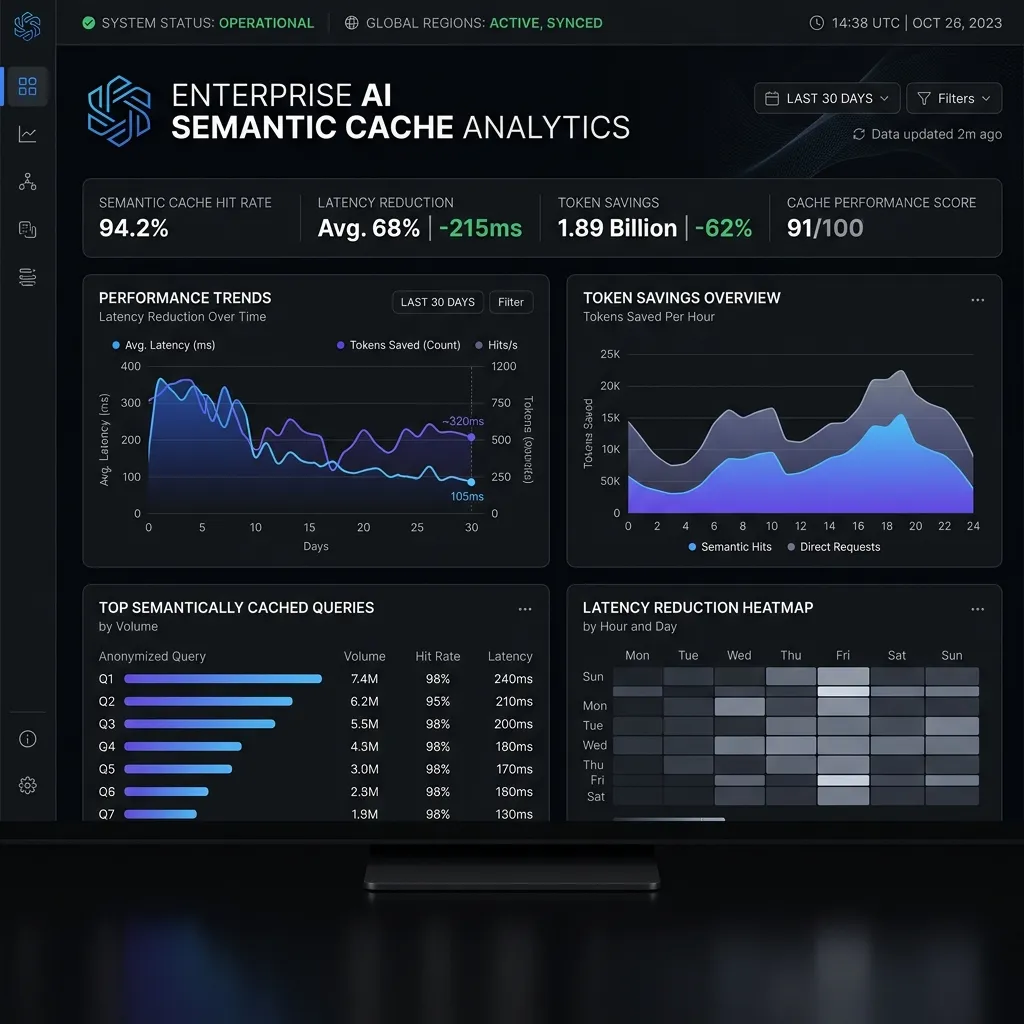This screenshot has height=1024, width=1024.
Task: Open the dashboard grid icon in sidebar
Action: [x=27, y=86]
